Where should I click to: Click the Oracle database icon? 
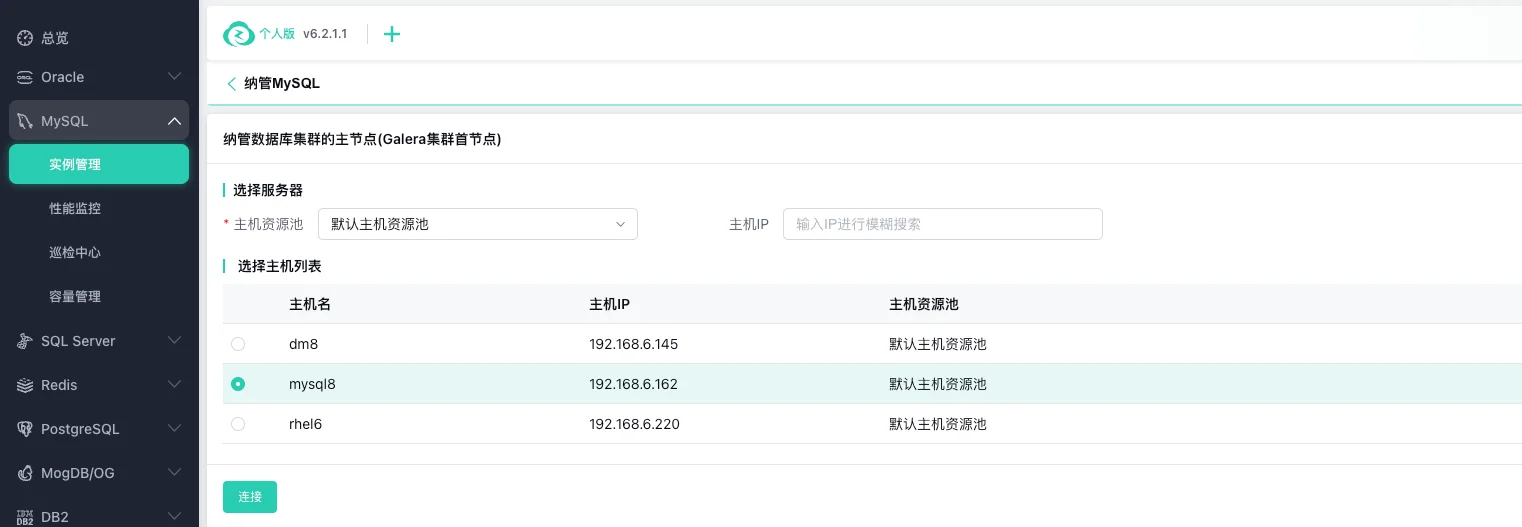[x=25, y=77]
